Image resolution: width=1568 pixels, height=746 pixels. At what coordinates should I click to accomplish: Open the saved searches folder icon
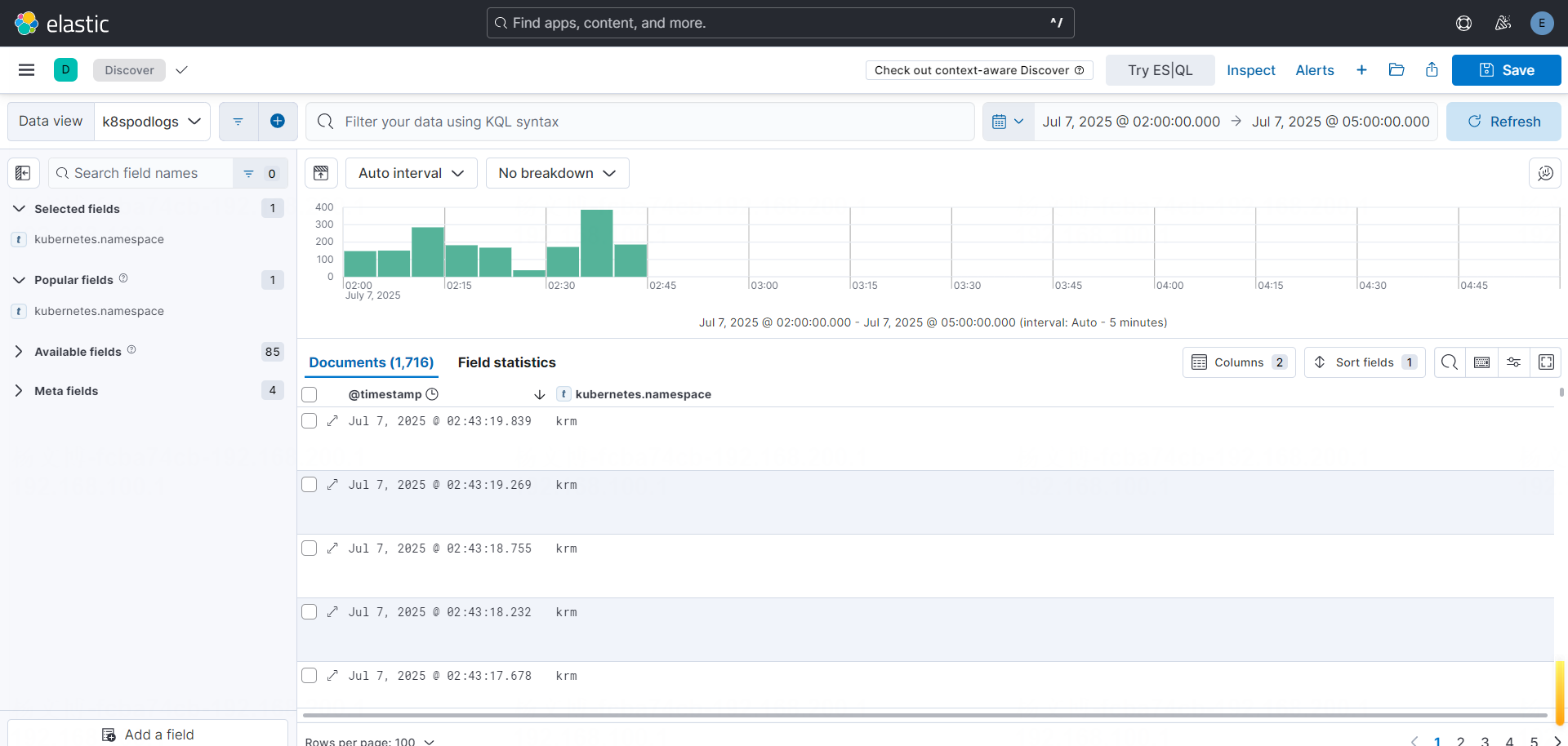coord(1396,70)
